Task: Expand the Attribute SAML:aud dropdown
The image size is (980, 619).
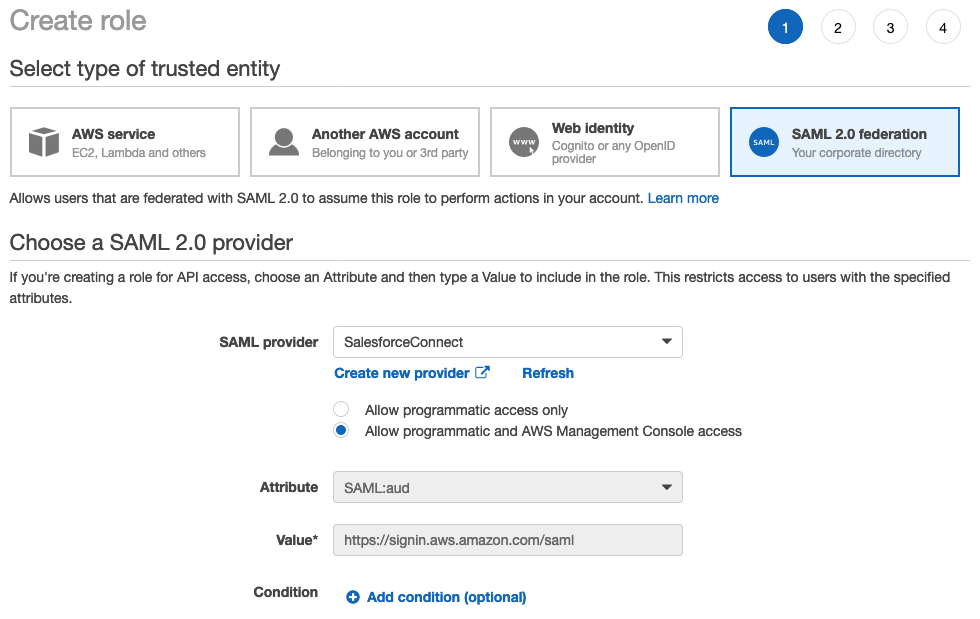Action: 508,487
